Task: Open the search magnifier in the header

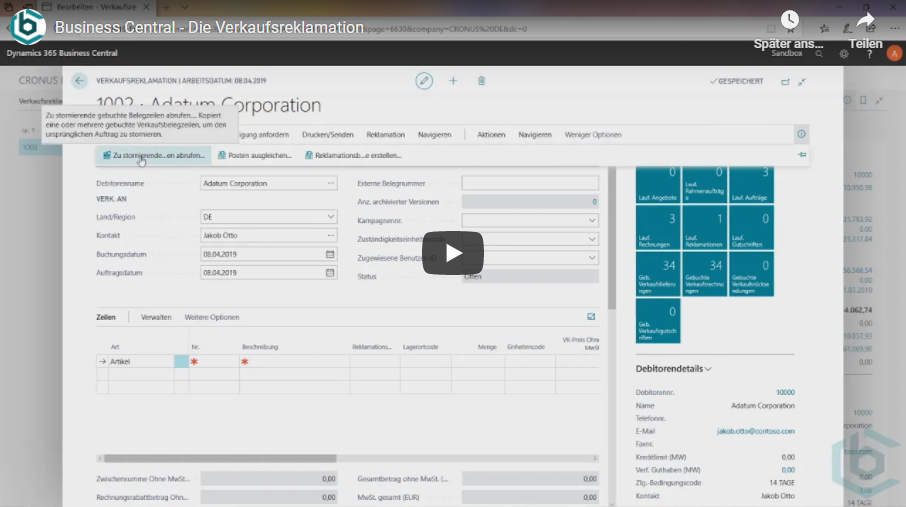Action: pyautogui.click(x=819, y=54)
